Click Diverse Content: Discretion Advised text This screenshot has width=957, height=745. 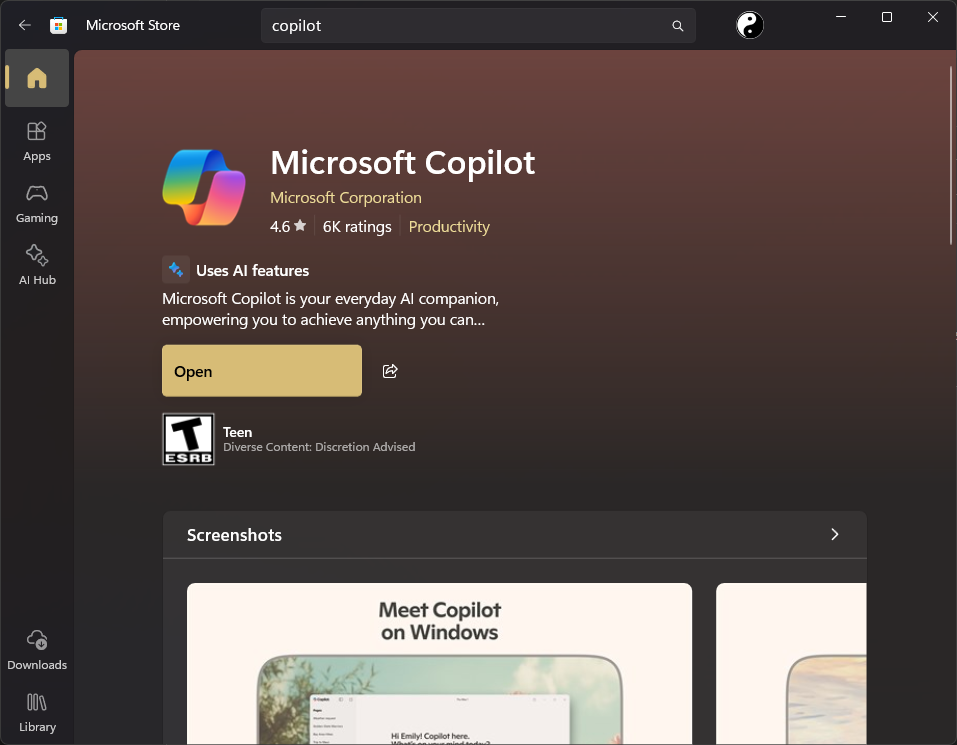[x=319, y=447]
